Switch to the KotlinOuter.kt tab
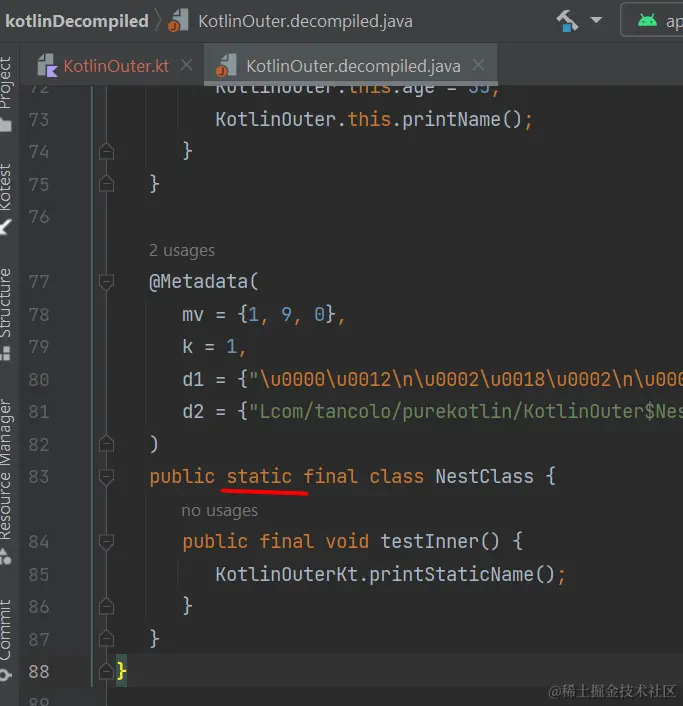The width and height of the screenshot is (683, 706). point(116,66)
